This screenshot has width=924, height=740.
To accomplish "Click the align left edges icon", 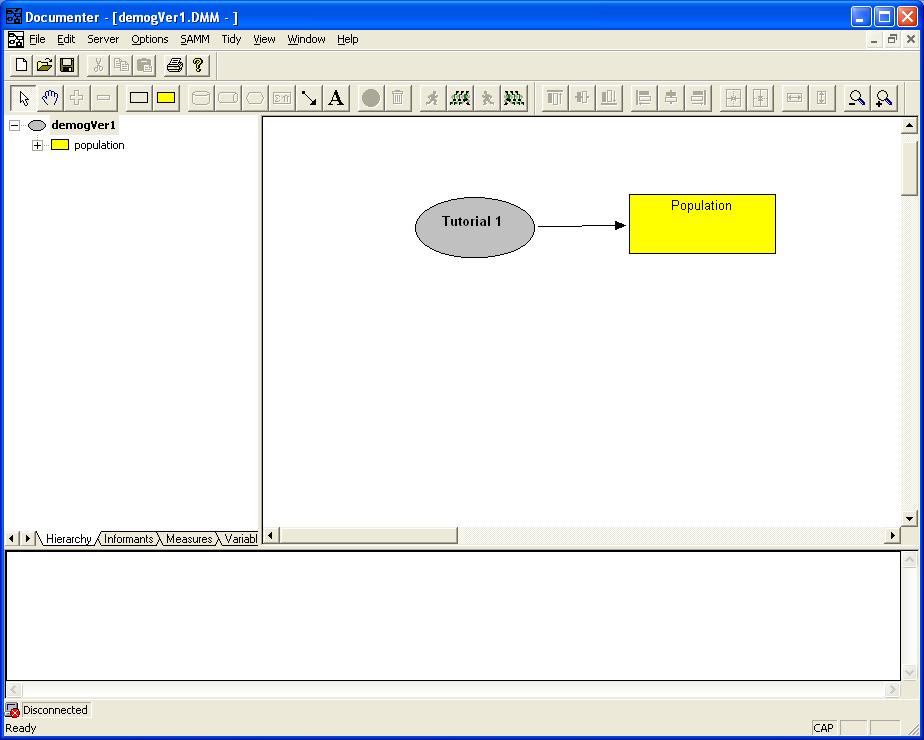I will click(x=644, y=98).
